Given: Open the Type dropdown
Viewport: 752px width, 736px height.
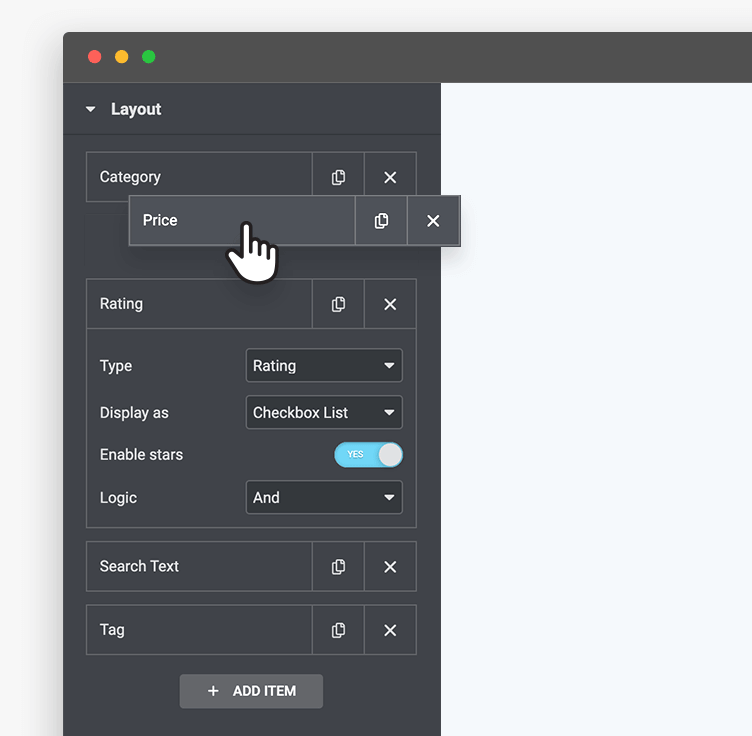Looking at the screenshot, I should coord(324,366).
